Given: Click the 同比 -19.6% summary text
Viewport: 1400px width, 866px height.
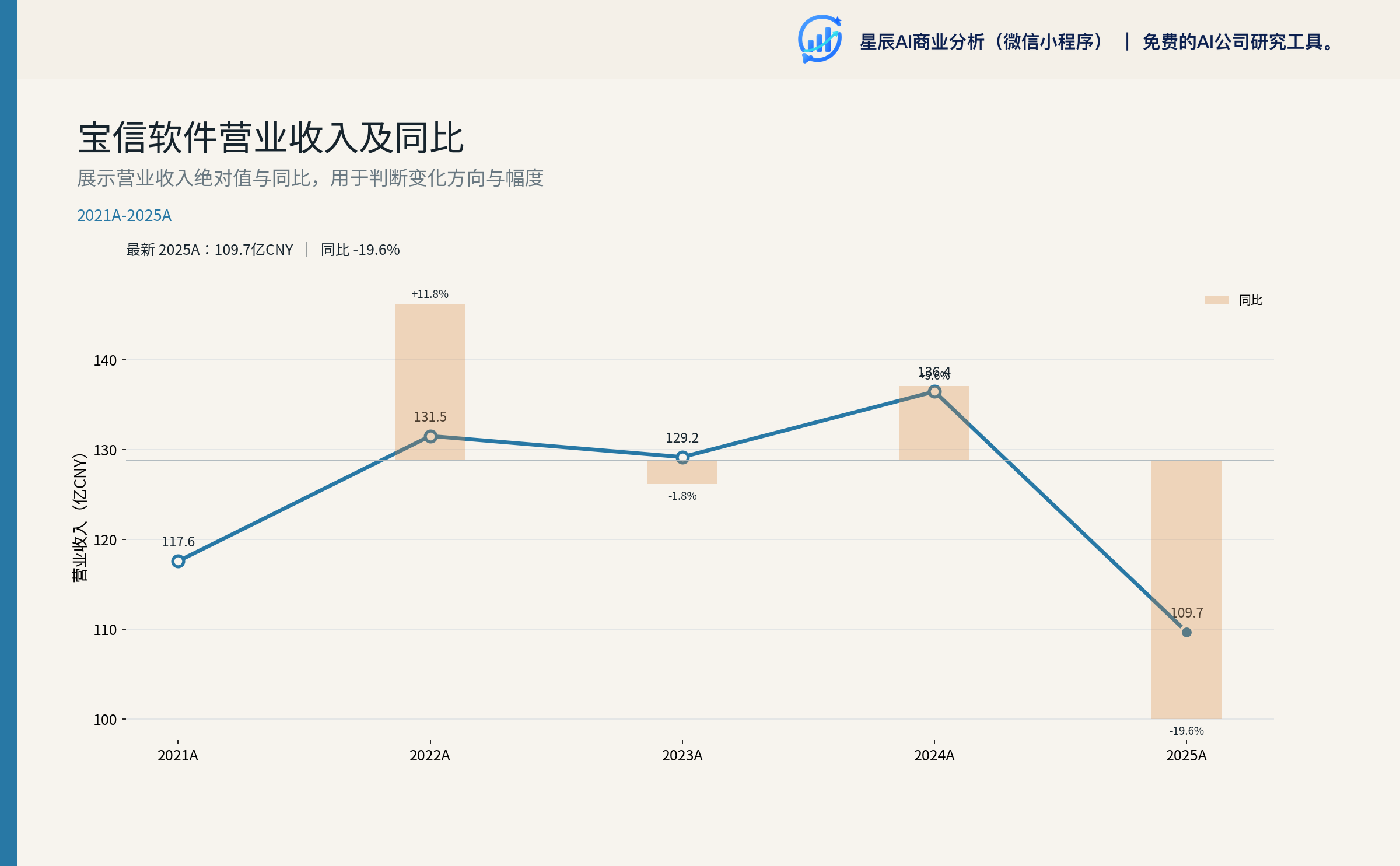Looking at the screenshot, I should pos(360,250).
